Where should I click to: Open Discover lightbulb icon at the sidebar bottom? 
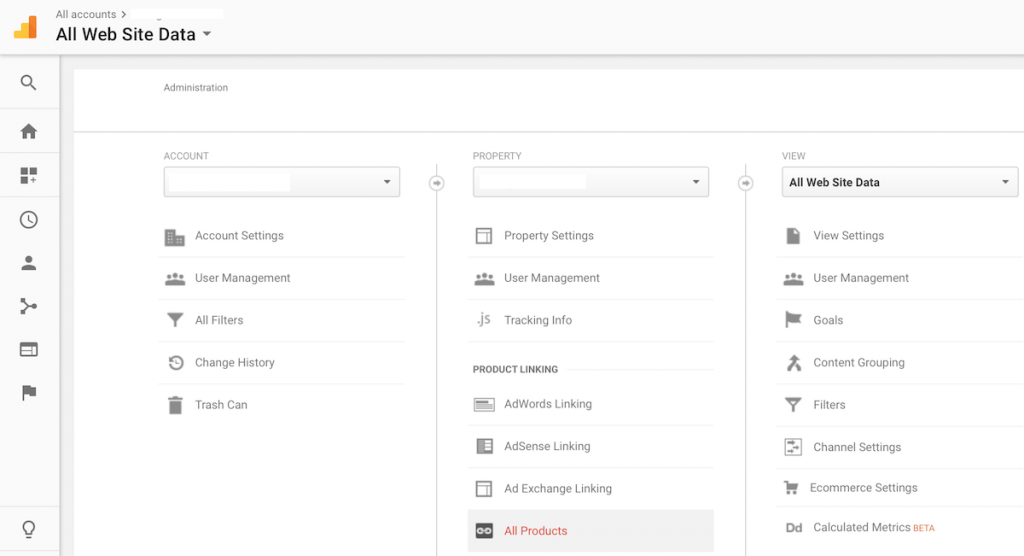(29, 529)
